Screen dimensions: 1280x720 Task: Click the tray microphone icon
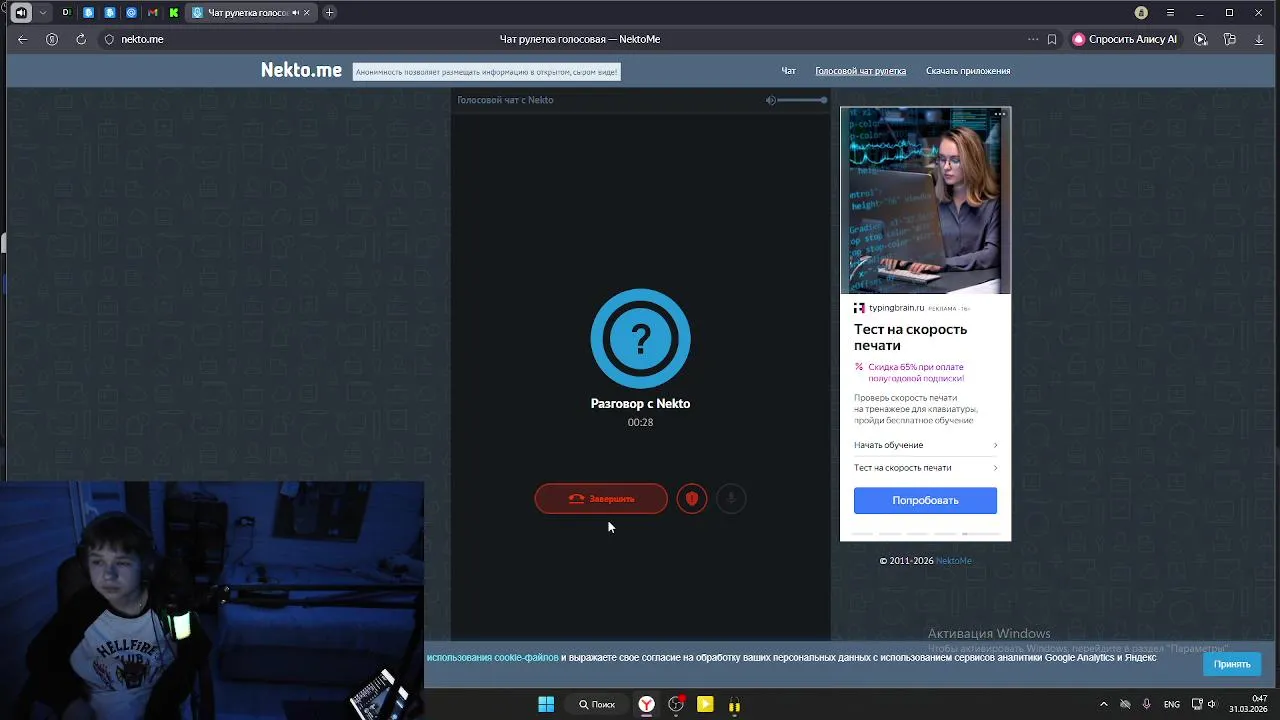pyautogui.click(x=1146, y=704)
